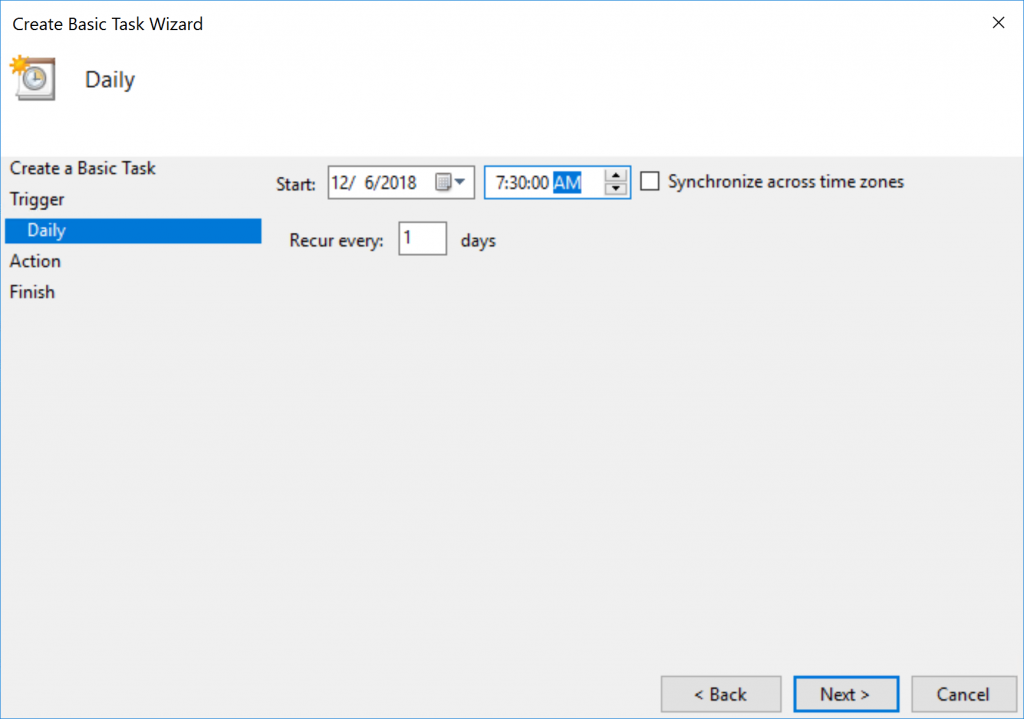Select Create a Basic Task in the sidebar
Screen dimensions: 1024x719
point(82,168)
